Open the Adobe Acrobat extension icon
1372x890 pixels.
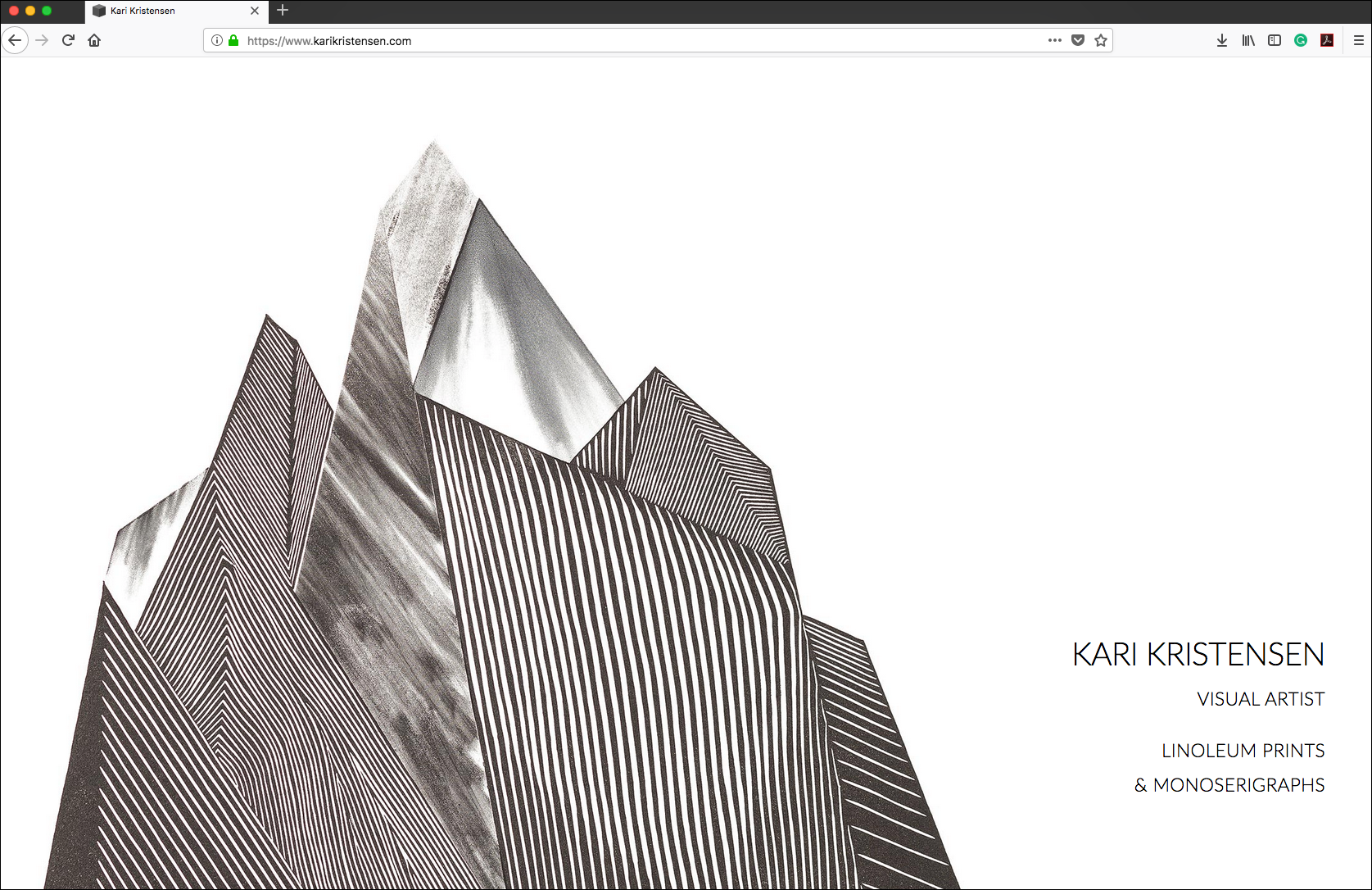pos(1327,40)
